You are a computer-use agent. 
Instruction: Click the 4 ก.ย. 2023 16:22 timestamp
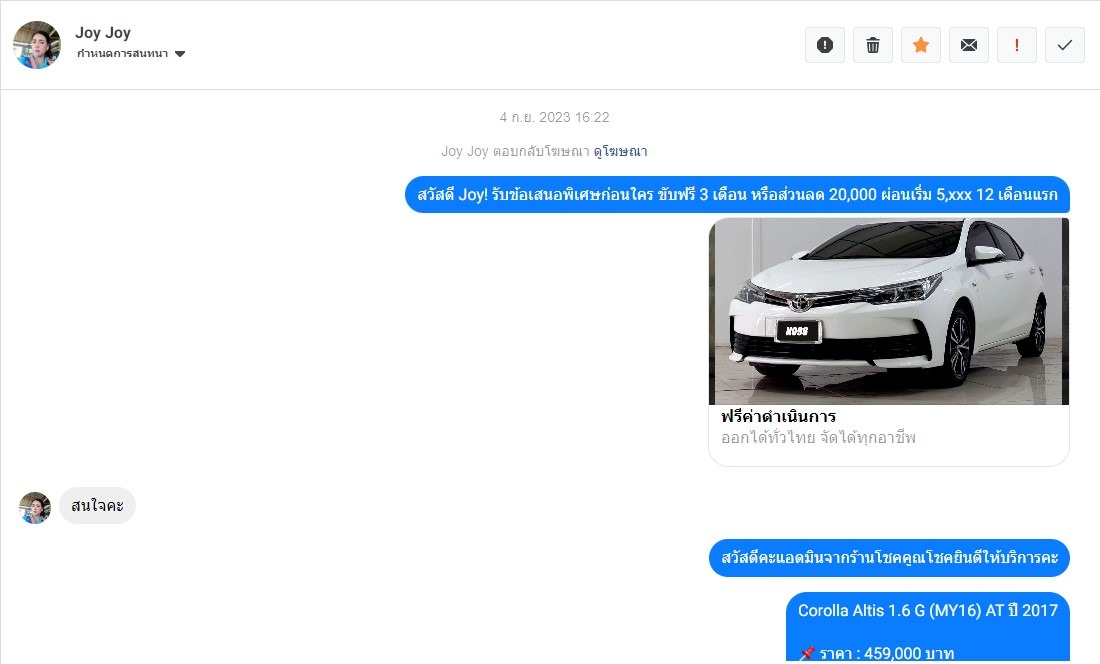point(554,117)
